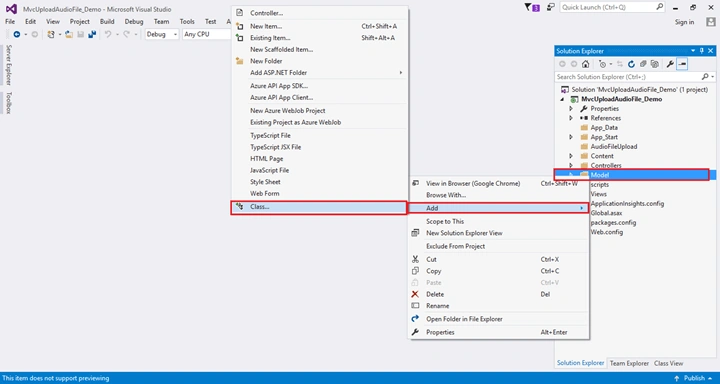Click the Solution Explorer search magnifier icon
Image resolution: width=720 pixels, height=384 pixels.
click(705, 77)
